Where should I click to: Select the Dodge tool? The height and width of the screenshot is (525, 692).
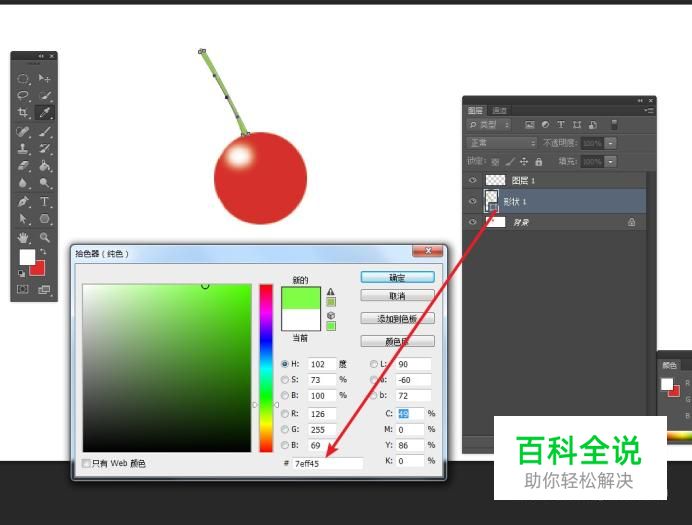(44, 183)
